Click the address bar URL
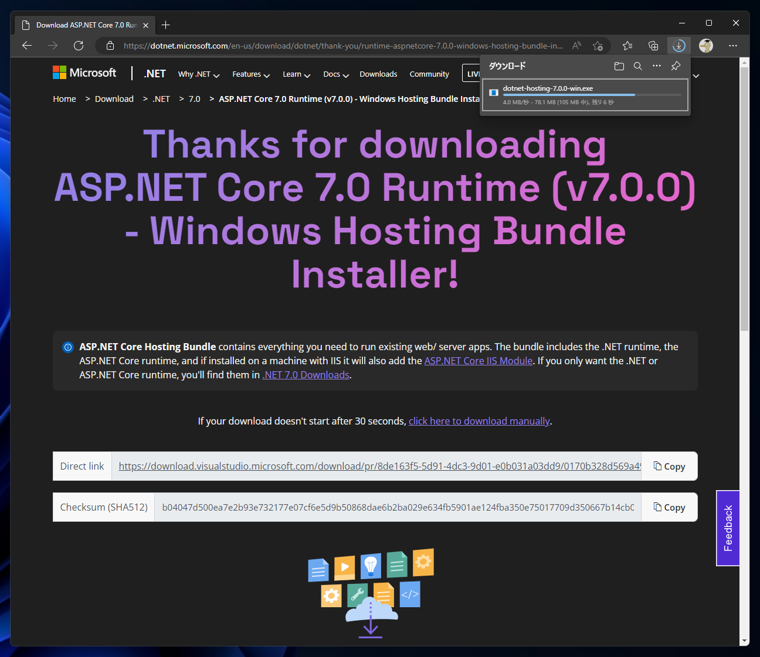 click(343, 46)
